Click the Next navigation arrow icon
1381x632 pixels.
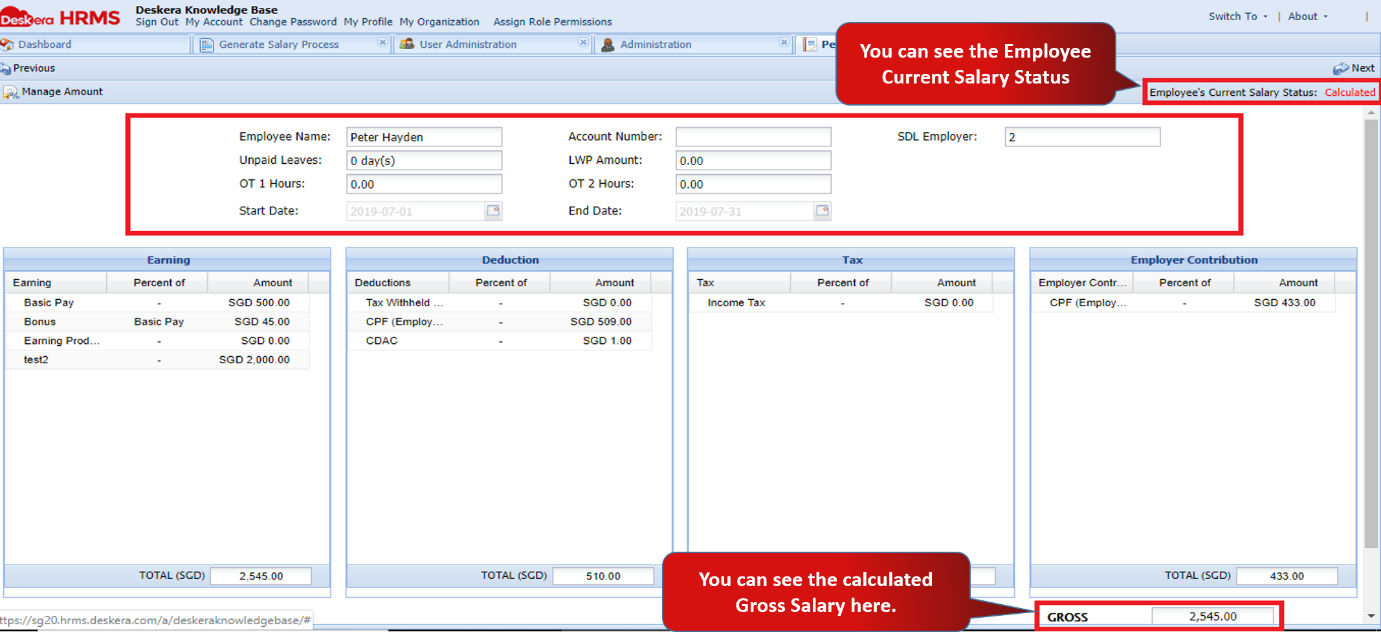pyautogui.click(x=1340, y=68)
